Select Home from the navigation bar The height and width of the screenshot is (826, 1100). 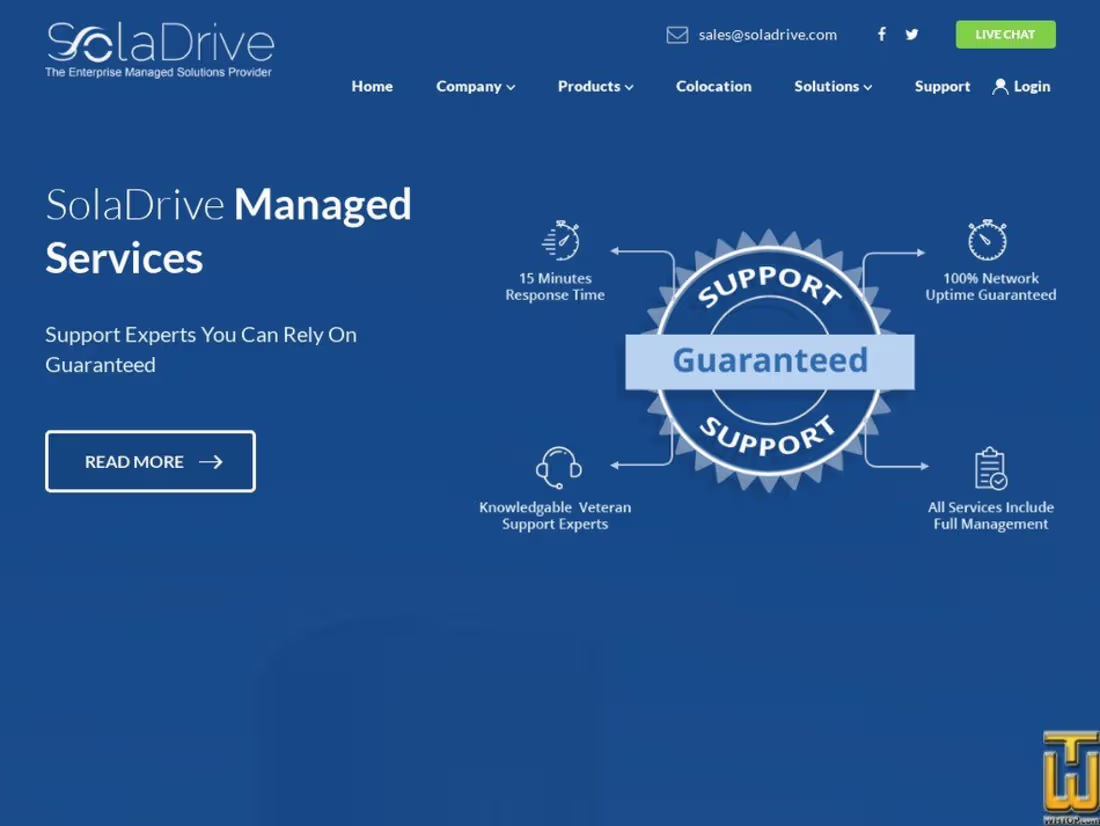pyautogui.click(x=372, y=86)
